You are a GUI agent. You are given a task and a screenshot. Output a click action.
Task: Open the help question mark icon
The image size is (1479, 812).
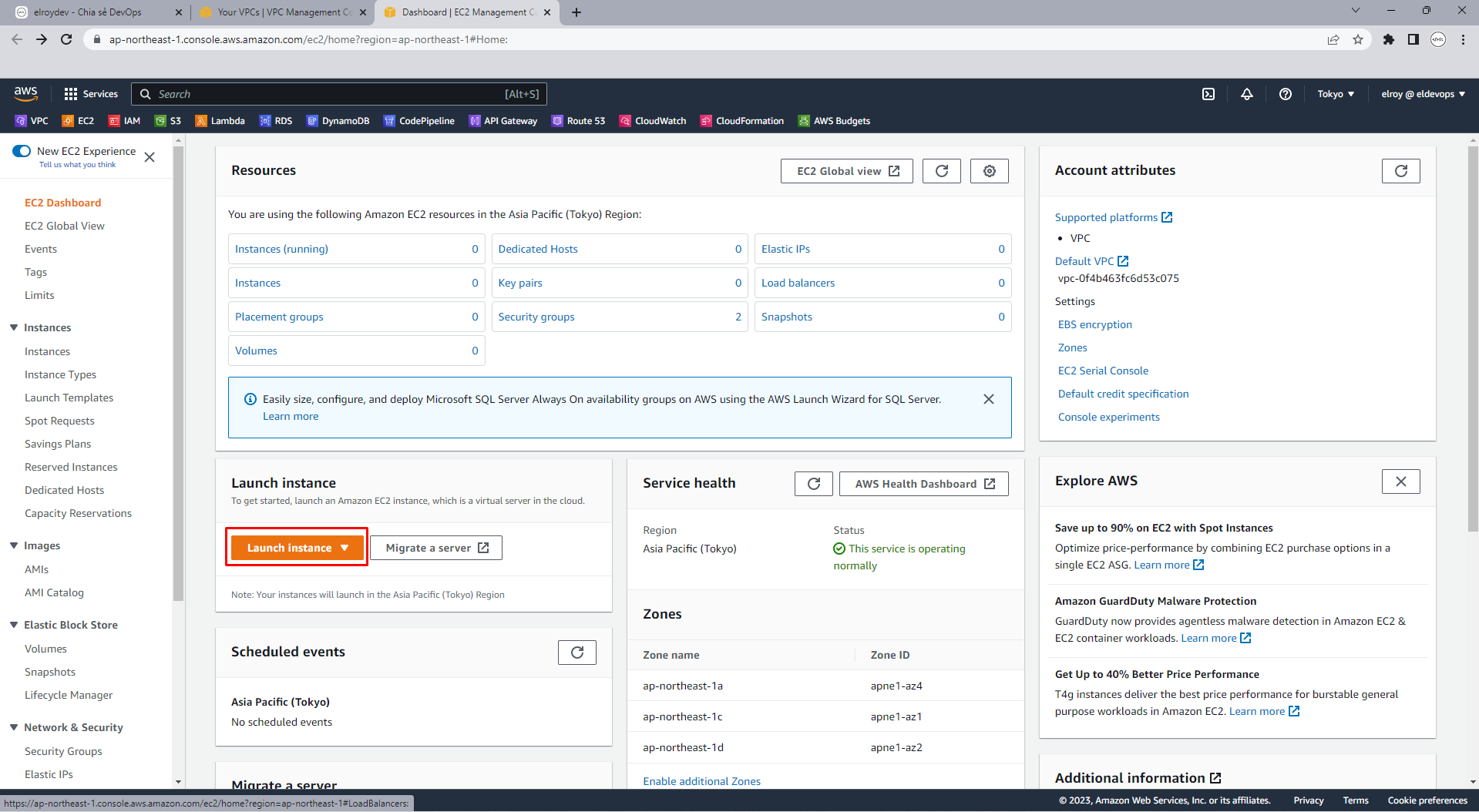[x=1286, y=94]
